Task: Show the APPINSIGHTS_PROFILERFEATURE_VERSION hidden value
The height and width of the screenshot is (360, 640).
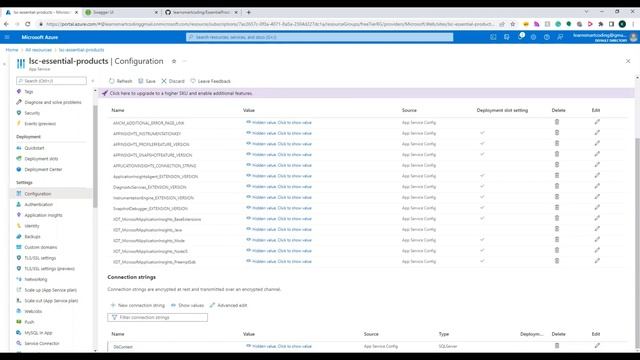Action: (x=279, y=144)
